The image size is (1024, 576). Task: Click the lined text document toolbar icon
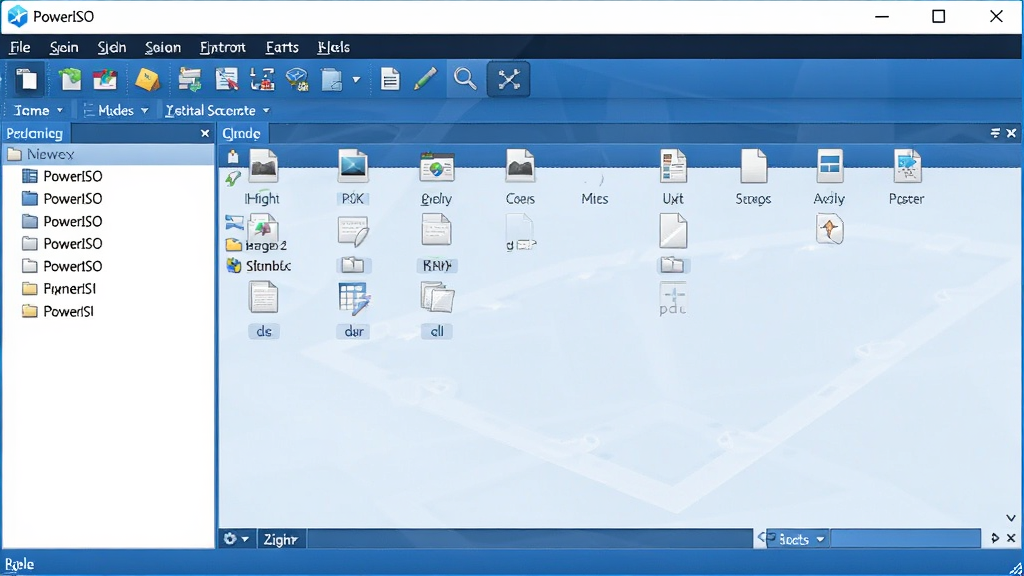click(x=390, y=80)
